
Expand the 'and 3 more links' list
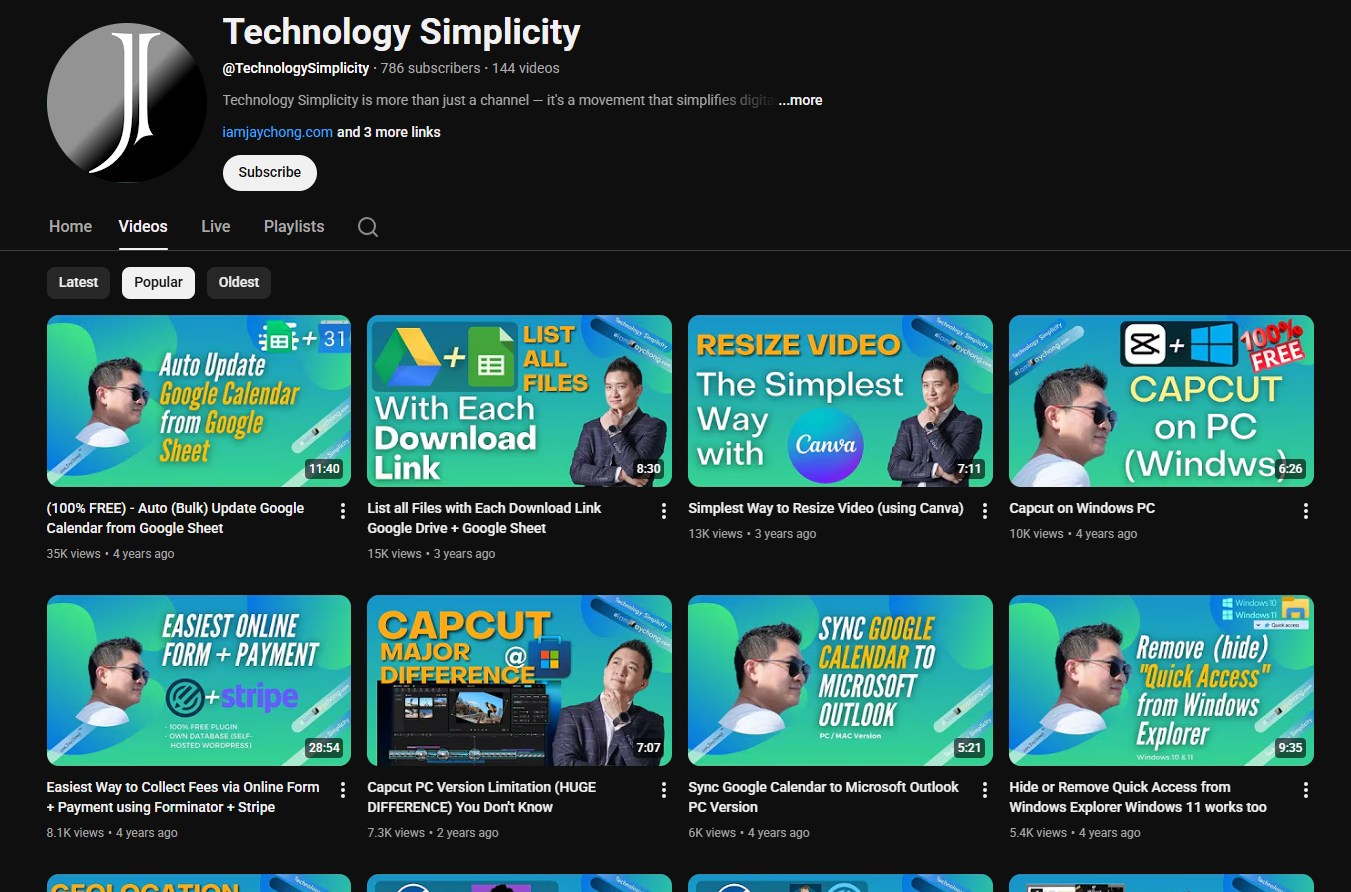(389, 132)
